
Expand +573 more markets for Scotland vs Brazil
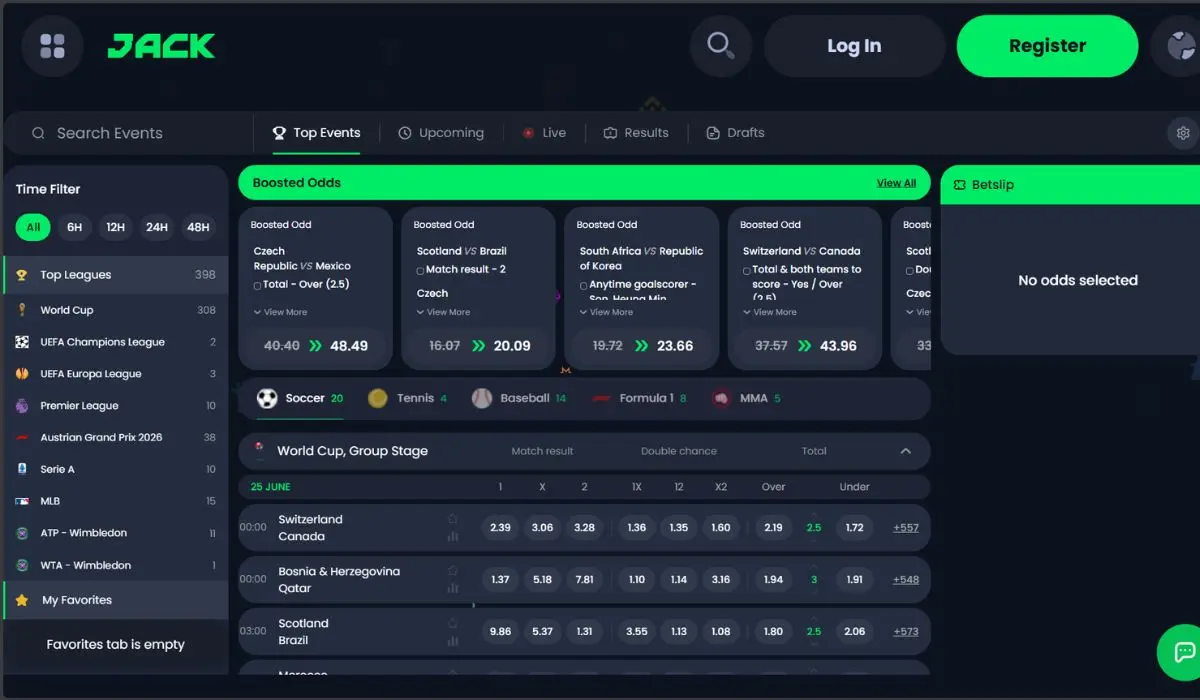906,631
